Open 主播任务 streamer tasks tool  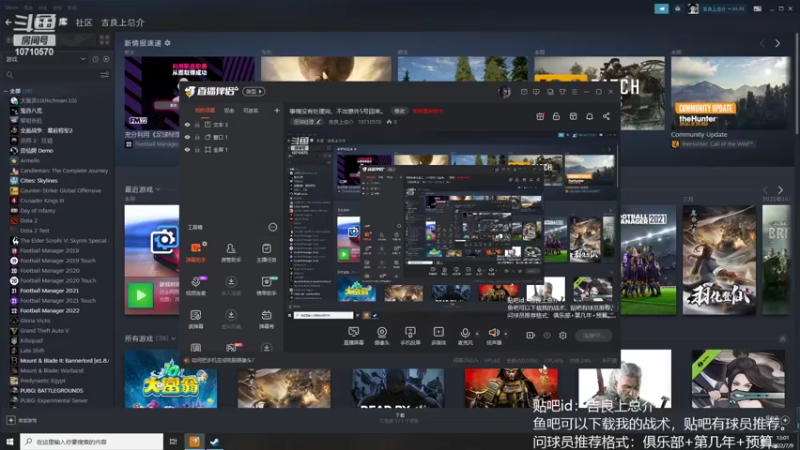click(266, 252)
